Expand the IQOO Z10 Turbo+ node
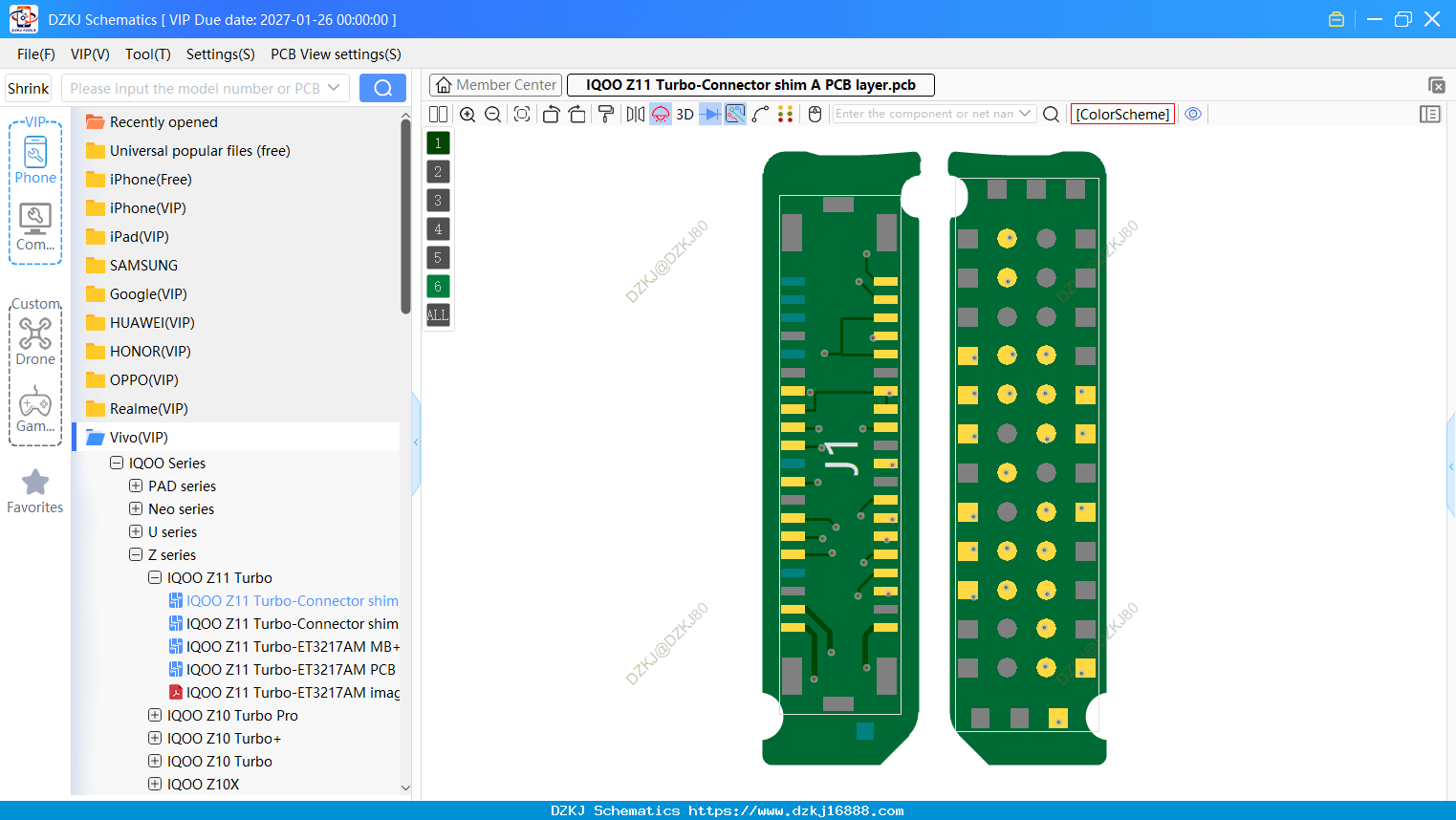 click(155, 738)
